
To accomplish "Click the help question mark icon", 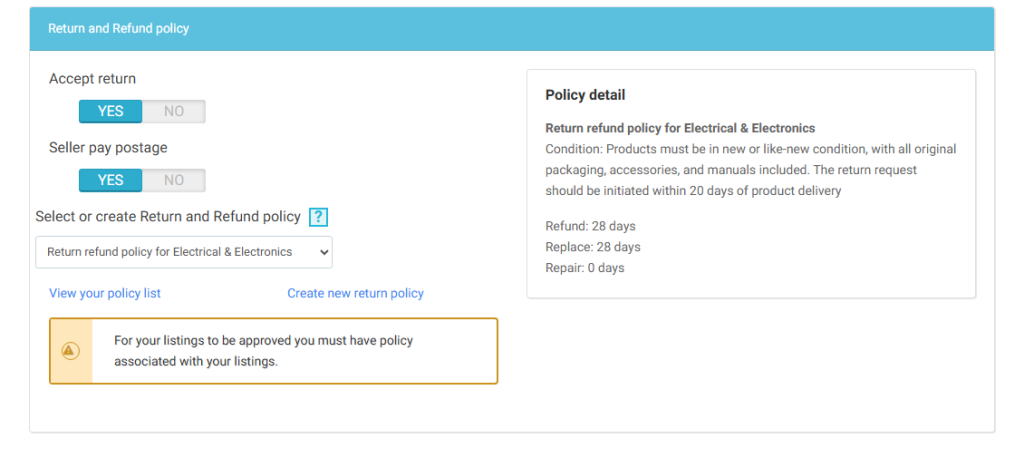I will (x=318, y=217).
